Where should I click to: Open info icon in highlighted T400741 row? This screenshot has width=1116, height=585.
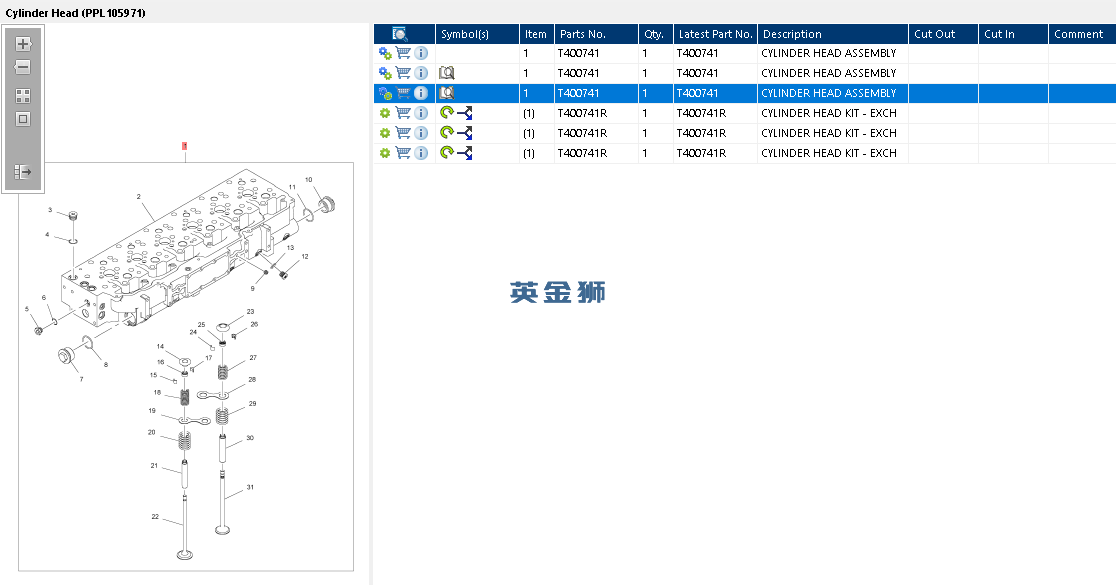(x=421, y=93)
